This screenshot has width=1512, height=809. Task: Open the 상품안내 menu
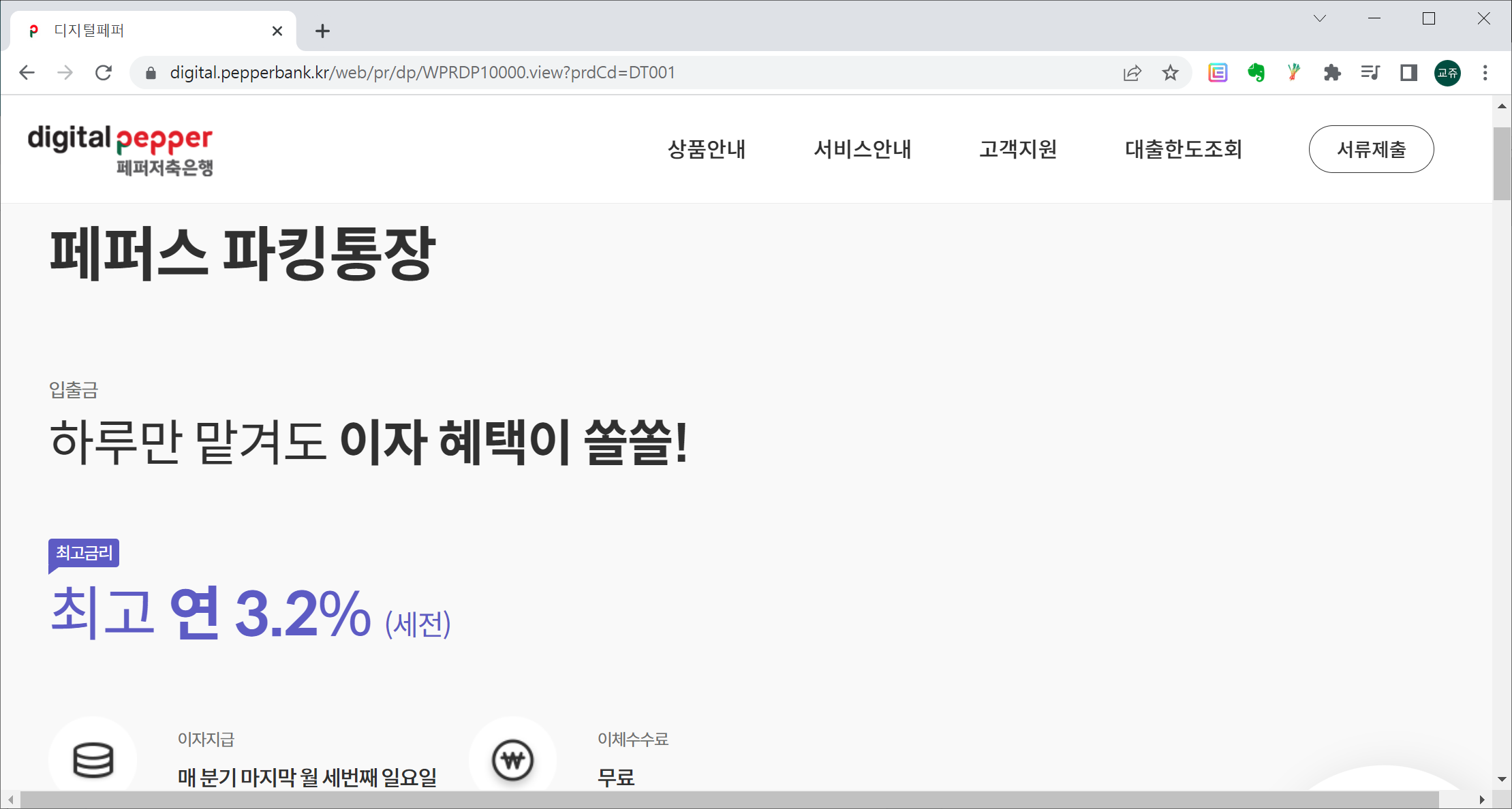click(706, 149)
